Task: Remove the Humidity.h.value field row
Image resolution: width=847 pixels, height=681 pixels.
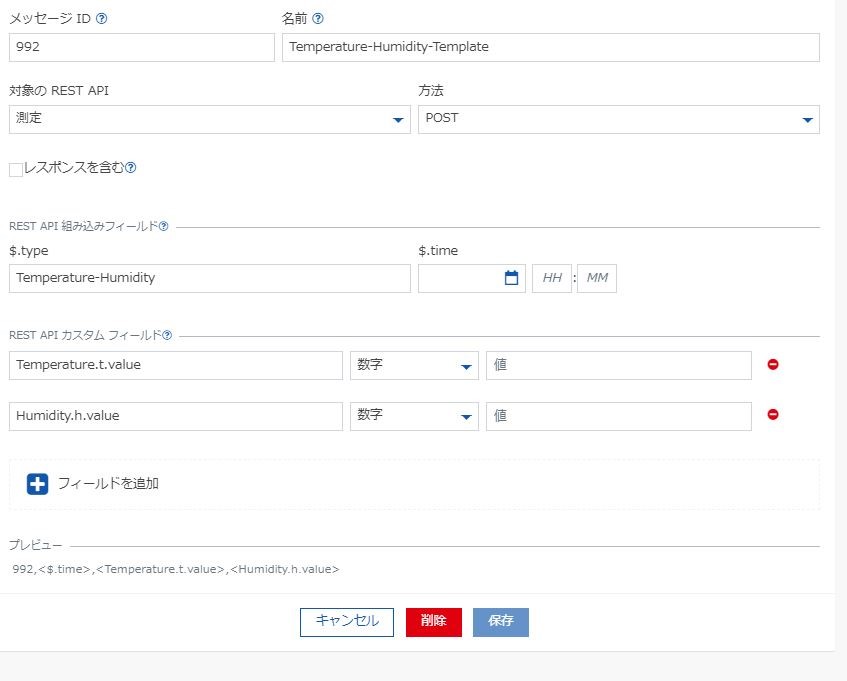Action: click(x=773, y=415)
